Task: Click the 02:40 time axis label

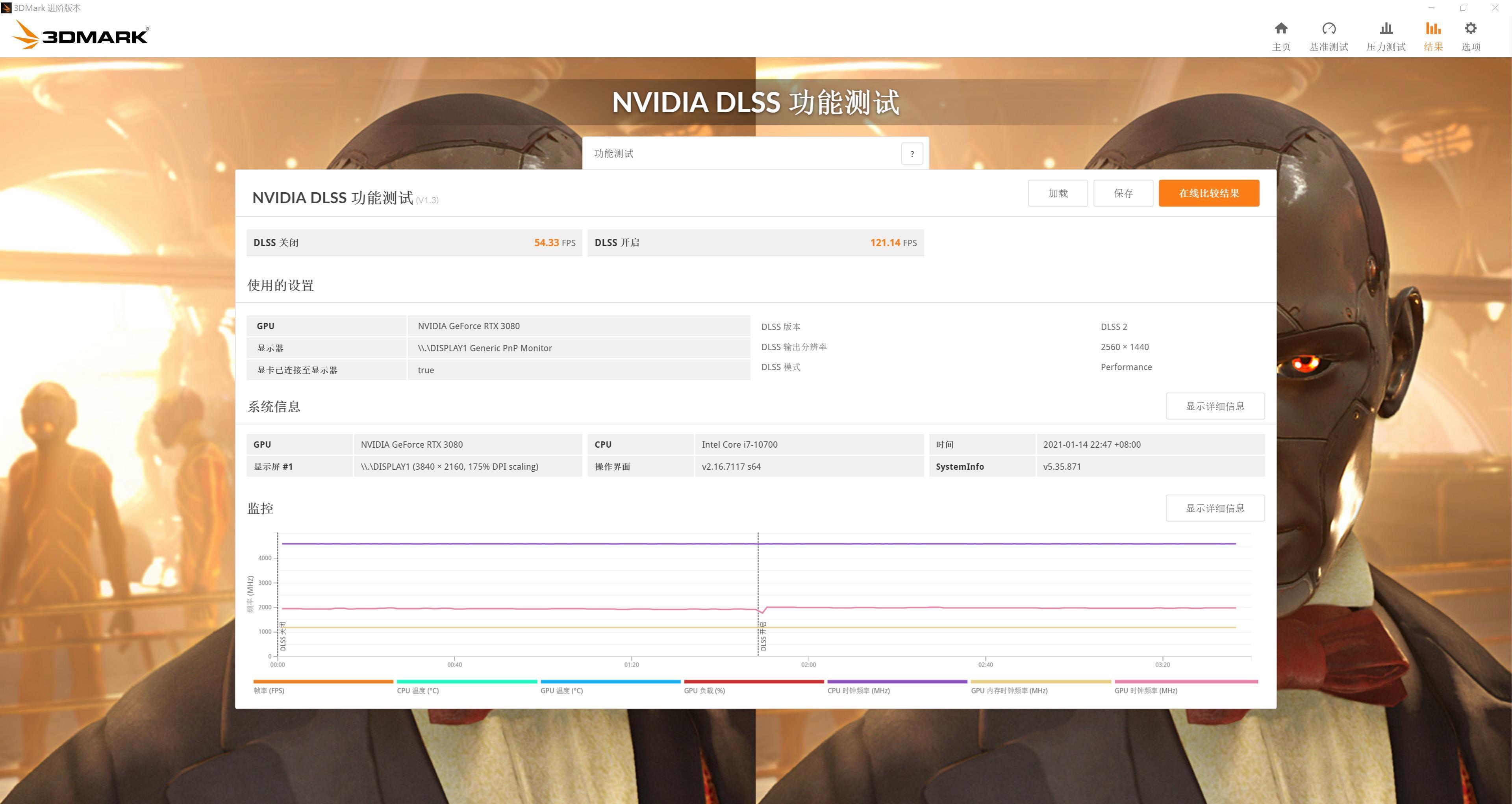Action: [986, 664]
